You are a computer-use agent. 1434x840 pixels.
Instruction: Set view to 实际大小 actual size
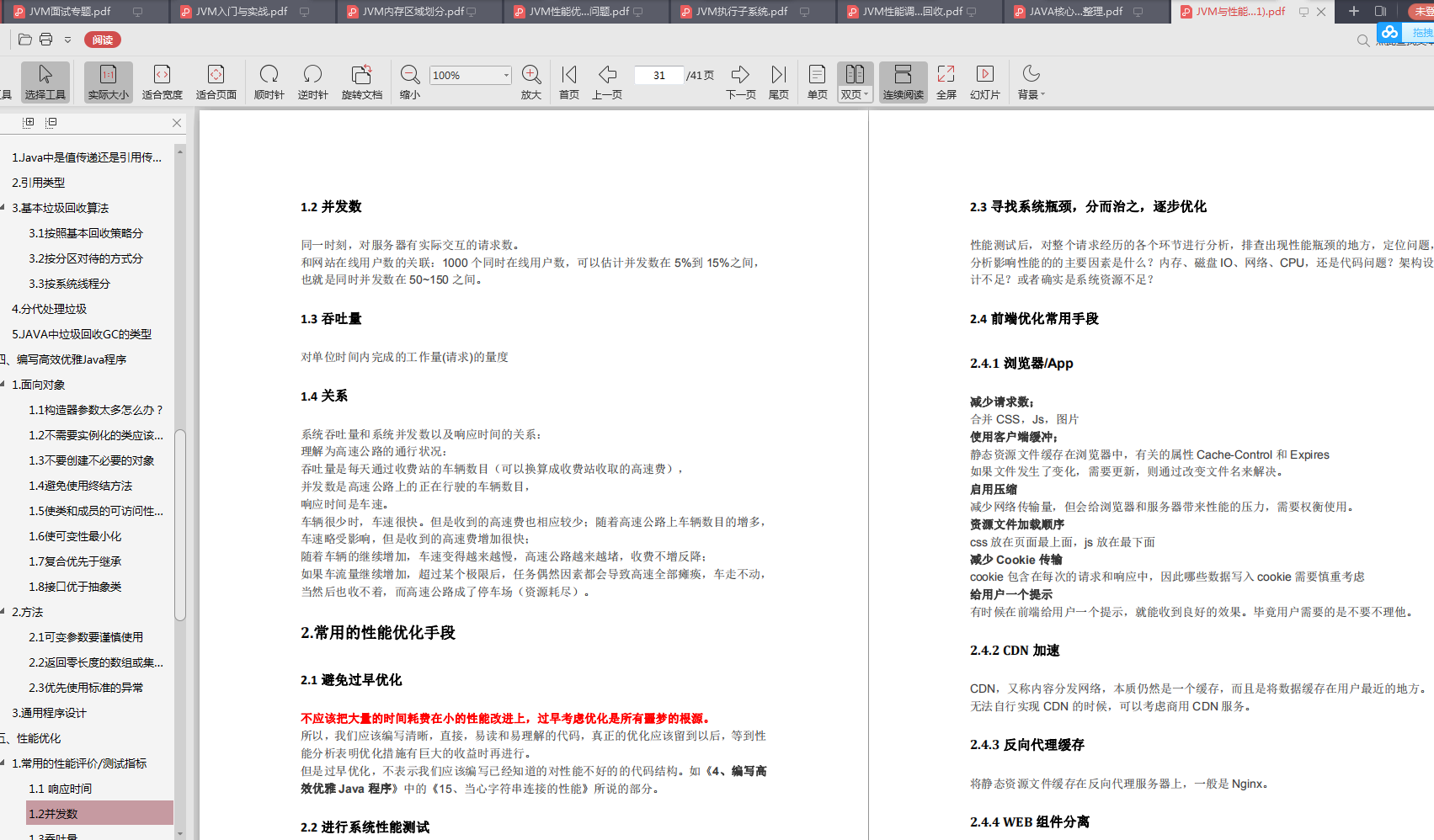(x=109, y=82)
